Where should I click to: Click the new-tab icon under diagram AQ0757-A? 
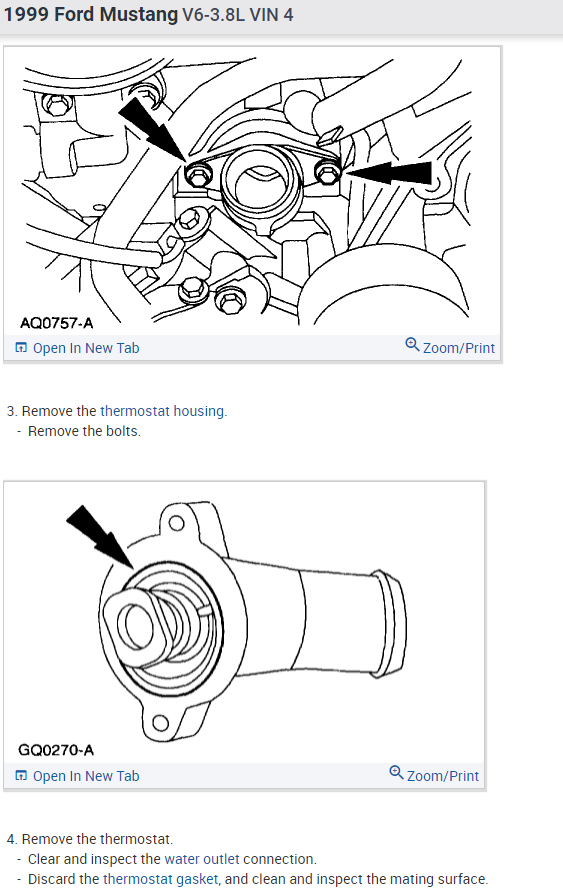click(x=21, y=348)
